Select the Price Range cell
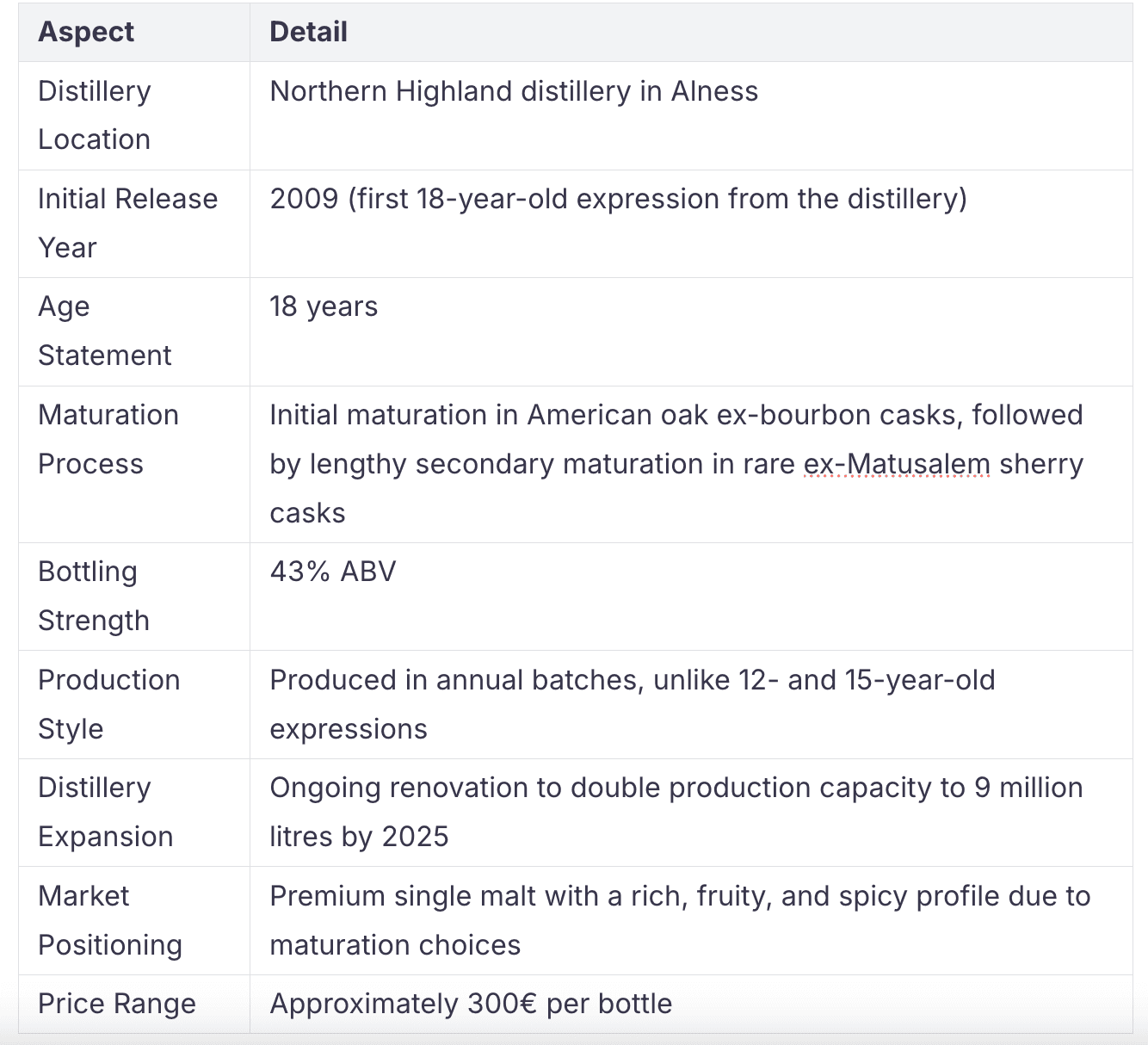 coord(117,1004)
